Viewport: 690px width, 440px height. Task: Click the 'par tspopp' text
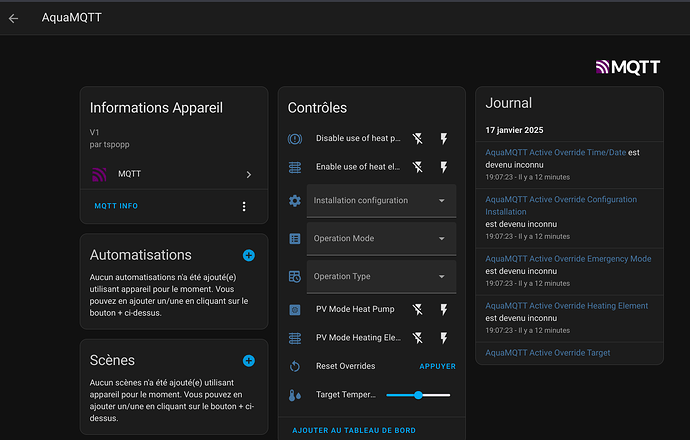(109, 144)
